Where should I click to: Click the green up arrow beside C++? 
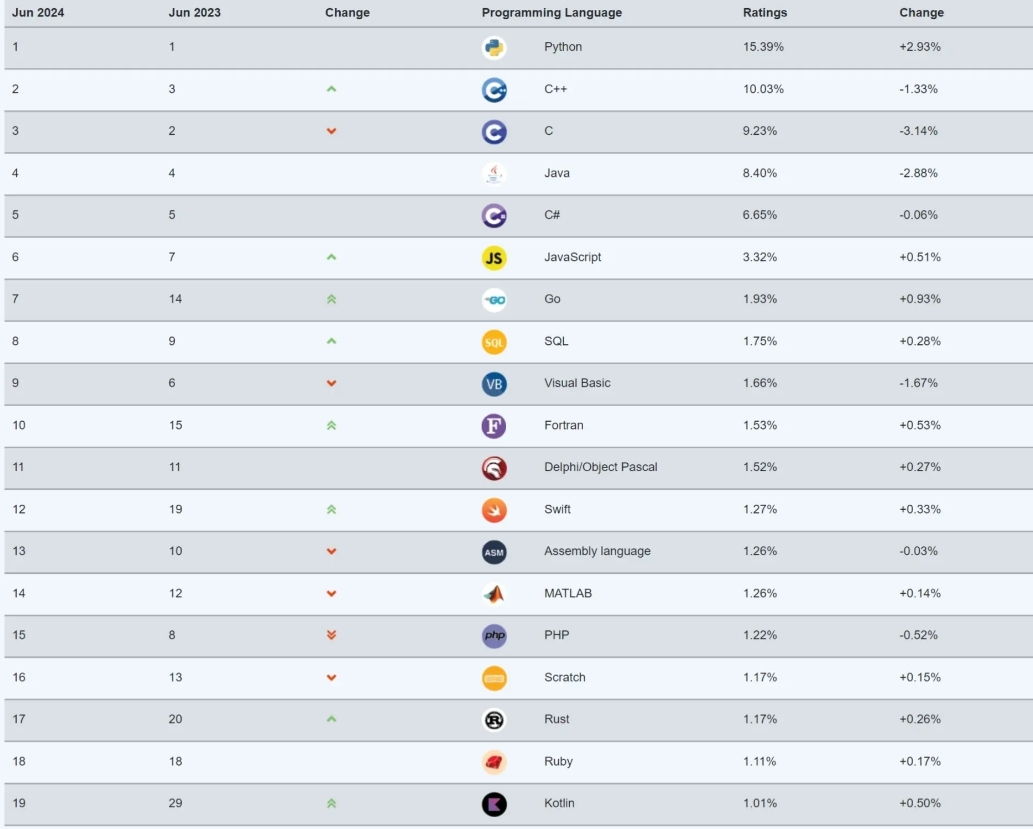(x=331, y=89)
